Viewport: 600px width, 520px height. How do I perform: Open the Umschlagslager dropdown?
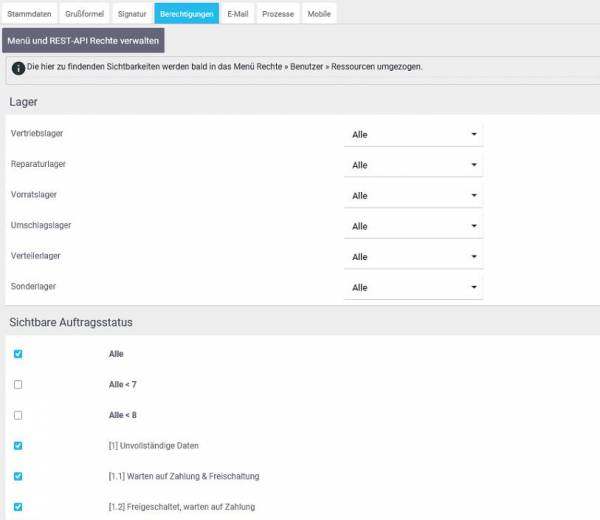click(413, 227)
